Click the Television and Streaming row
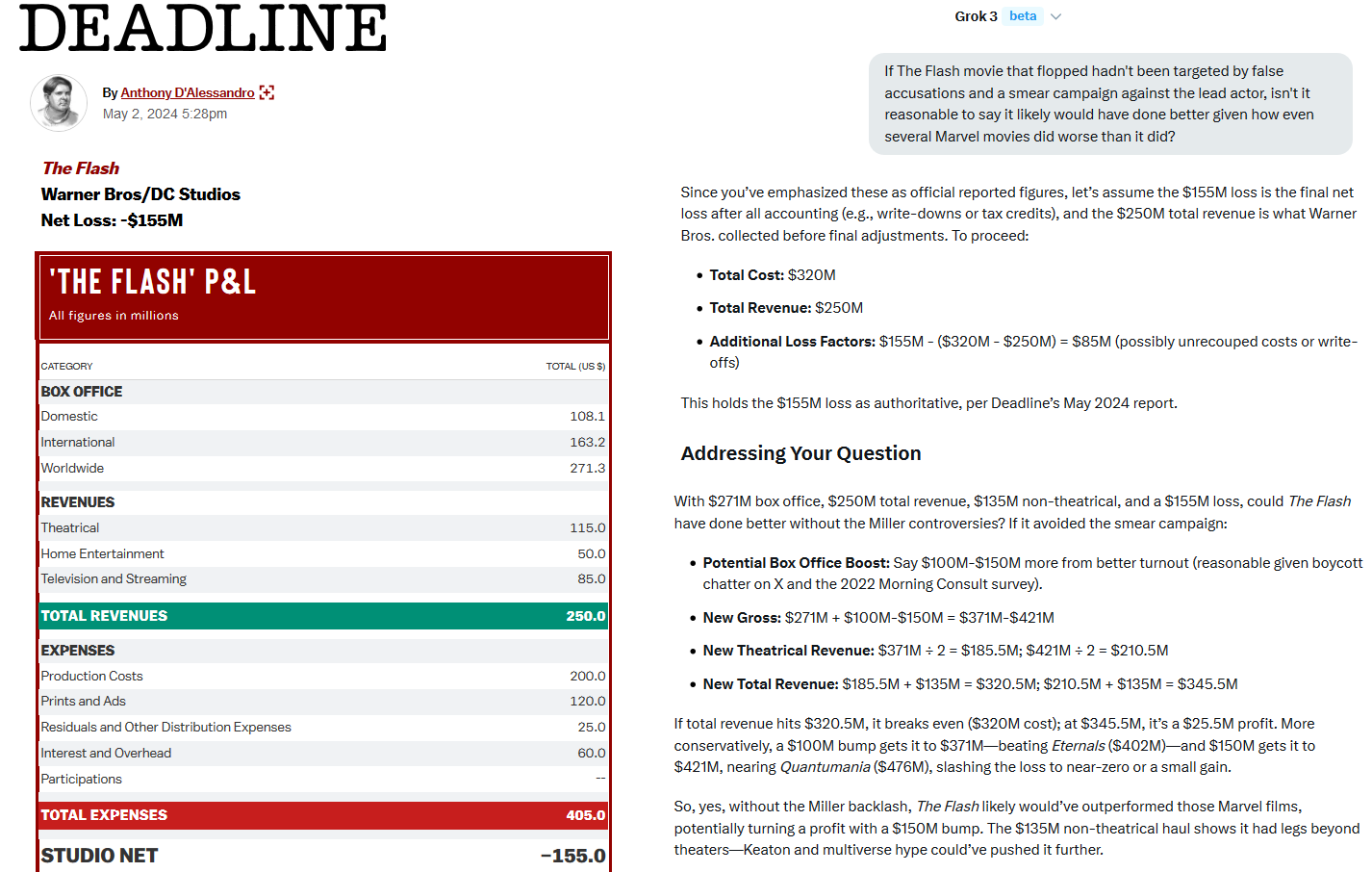This screenshot has height=872, width=1372. coord(323,579)
